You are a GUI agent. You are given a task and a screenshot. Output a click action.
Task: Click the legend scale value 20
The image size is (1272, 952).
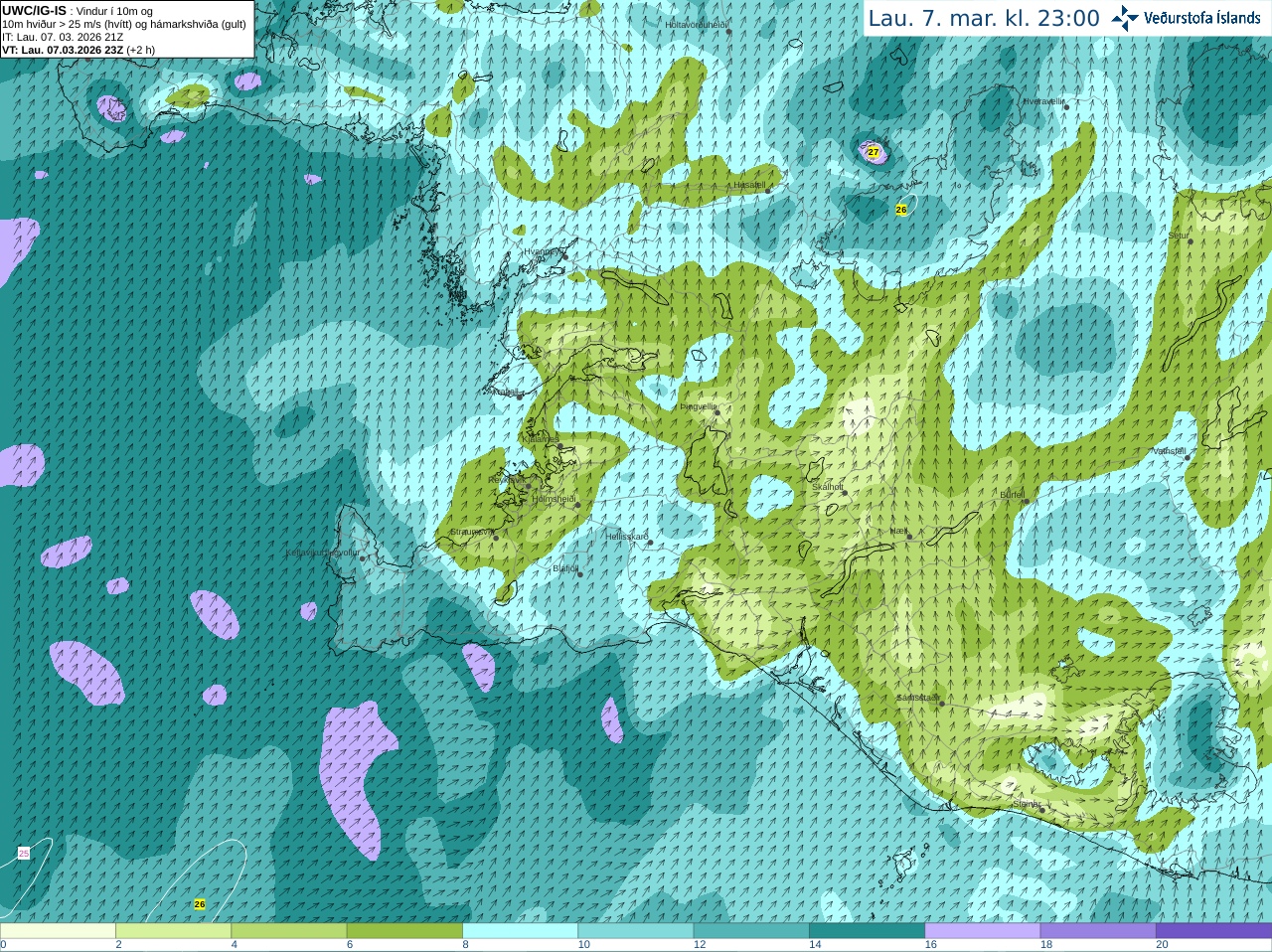pyautogui.click(x=1162, y=945)
